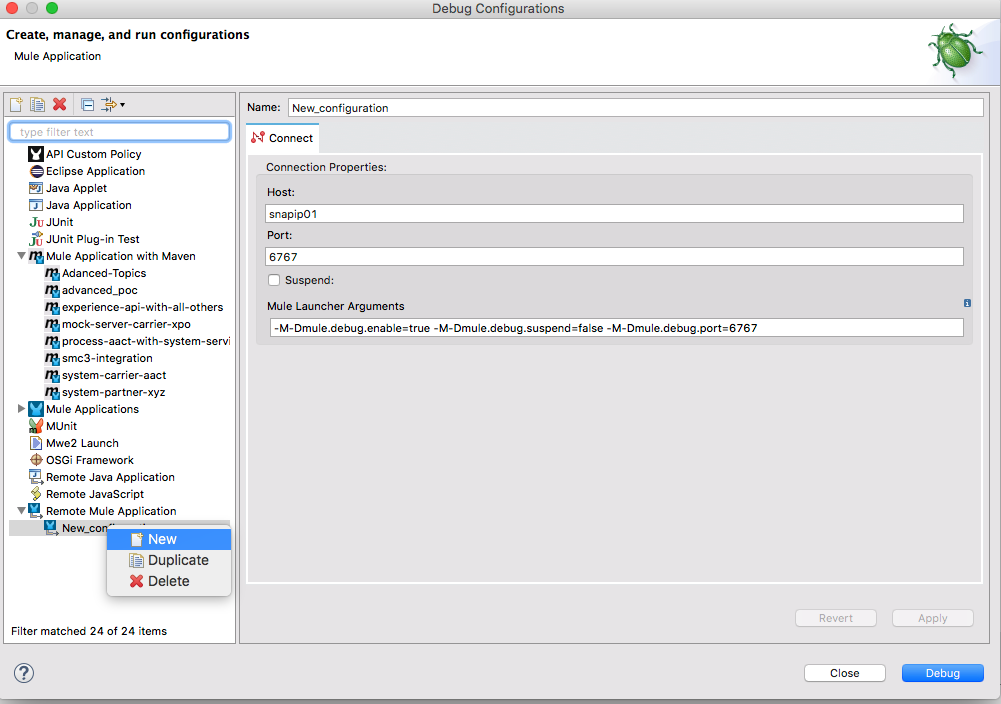Collapse the Remote Mule Application node
The image size is (1001, 704).
tap(22, 511)
